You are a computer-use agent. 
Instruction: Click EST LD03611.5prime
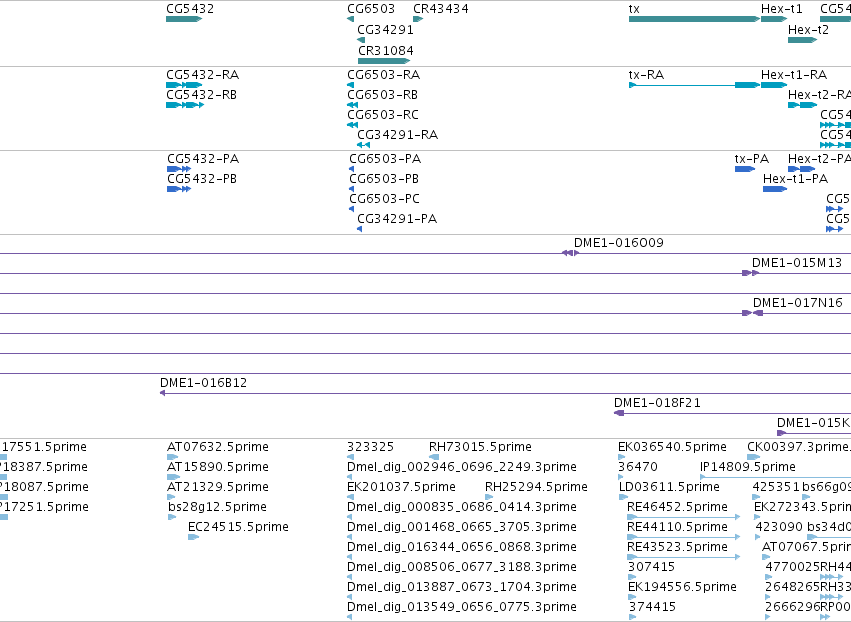669,487
